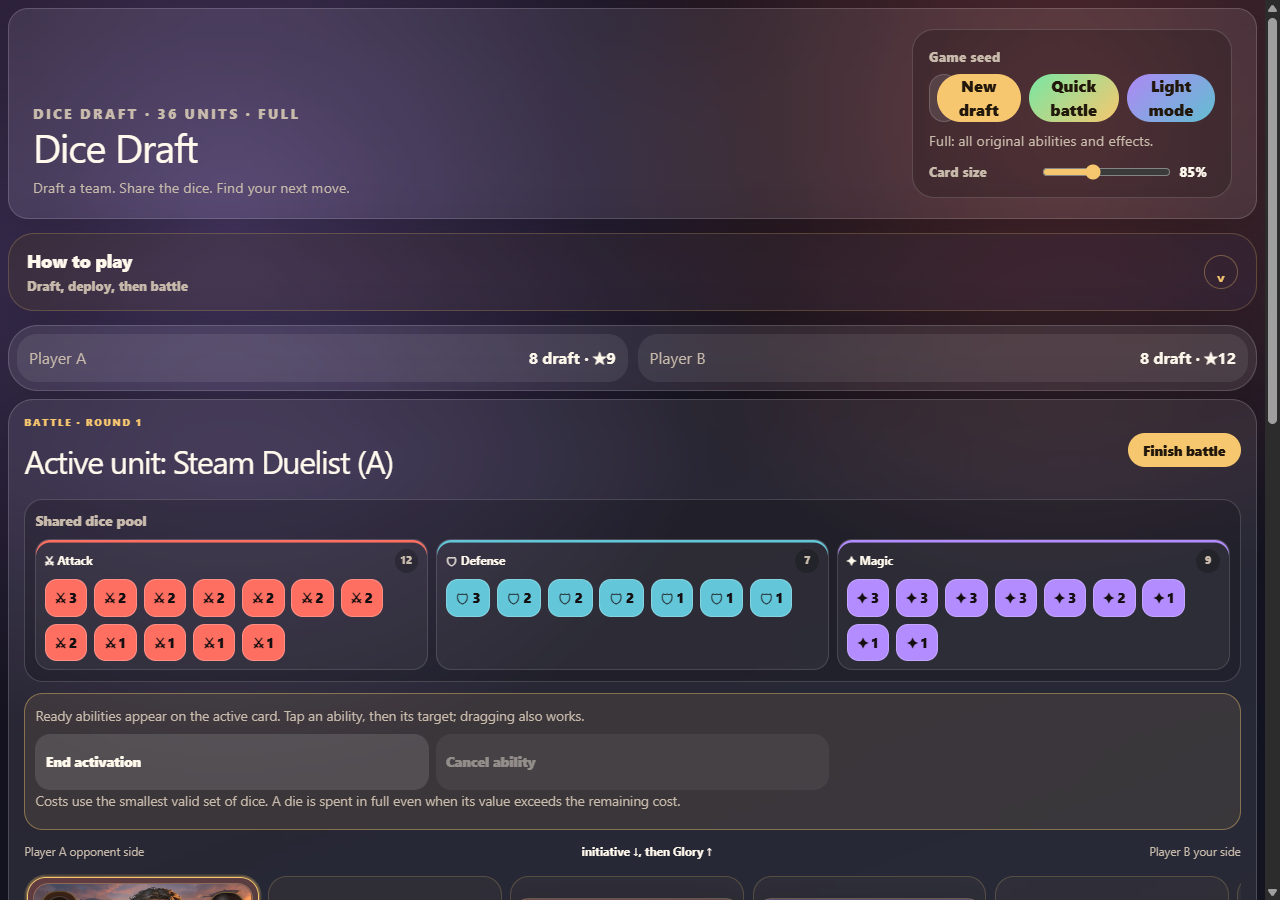The image size is (1280, 900).
Task: Select the Attack die showing 3
Action: tap(66, 598)
